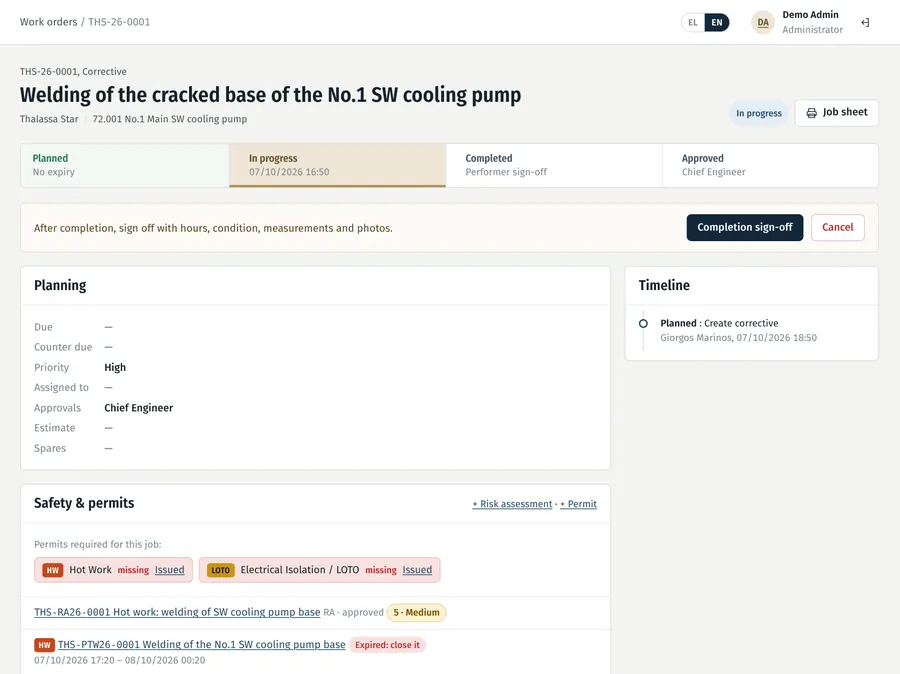This screenshot has width=900, height=674.
Task: Open the Job sheet printout
Action: tap(836, 113)
